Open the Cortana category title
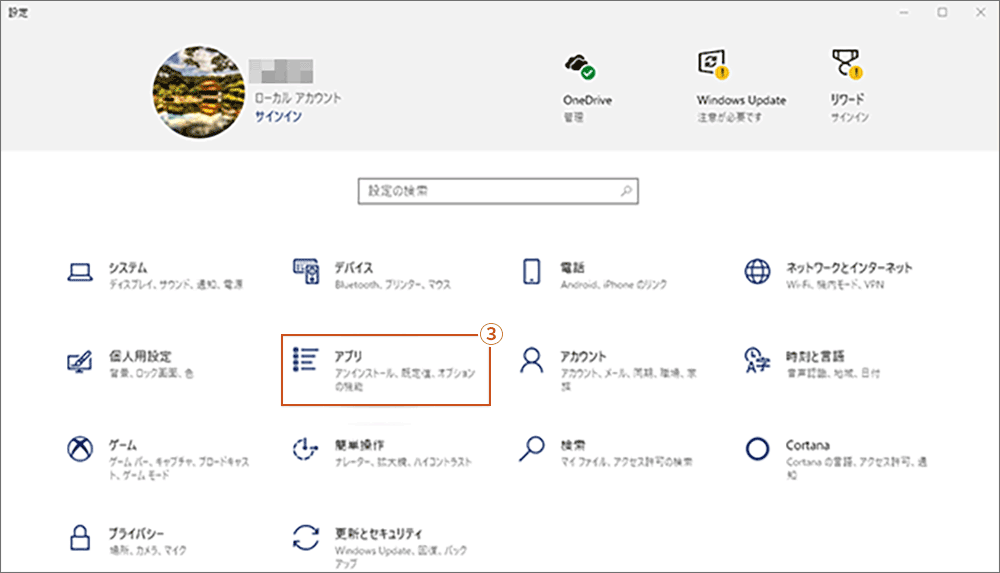 pyautogui.click(x=807, y=445)
